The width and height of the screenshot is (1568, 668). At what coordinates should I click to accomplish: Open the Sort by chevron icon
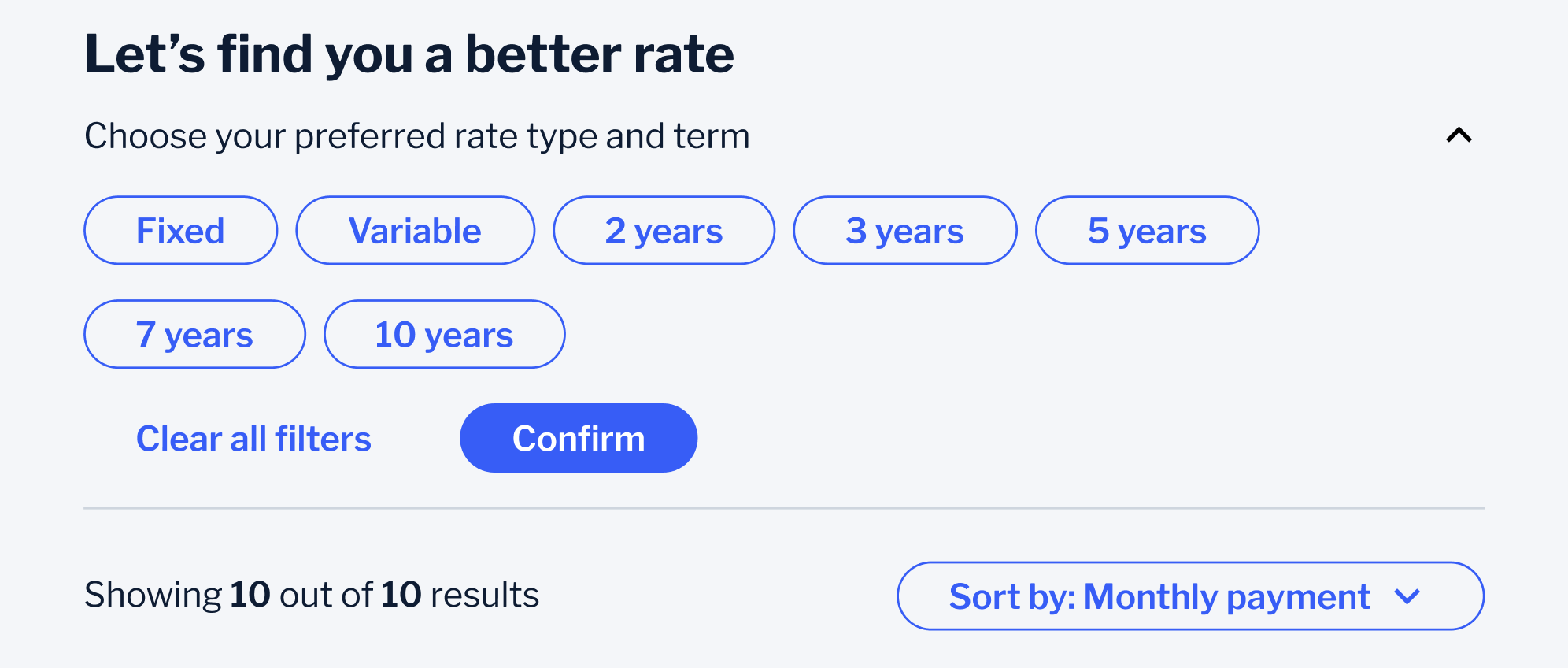tap(1409, 596)
